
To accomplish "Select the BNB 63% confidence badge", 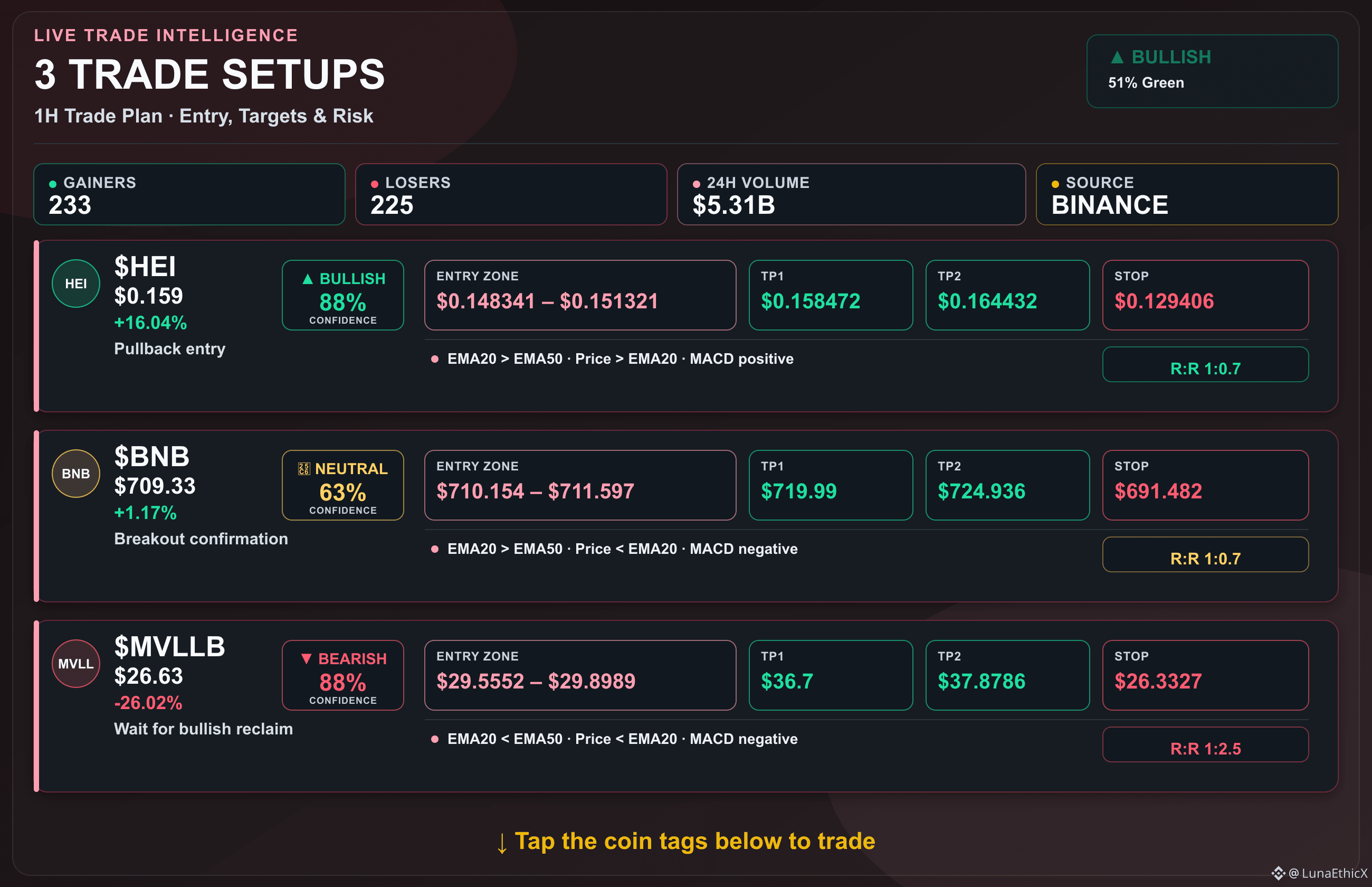I will coord(343,485).
